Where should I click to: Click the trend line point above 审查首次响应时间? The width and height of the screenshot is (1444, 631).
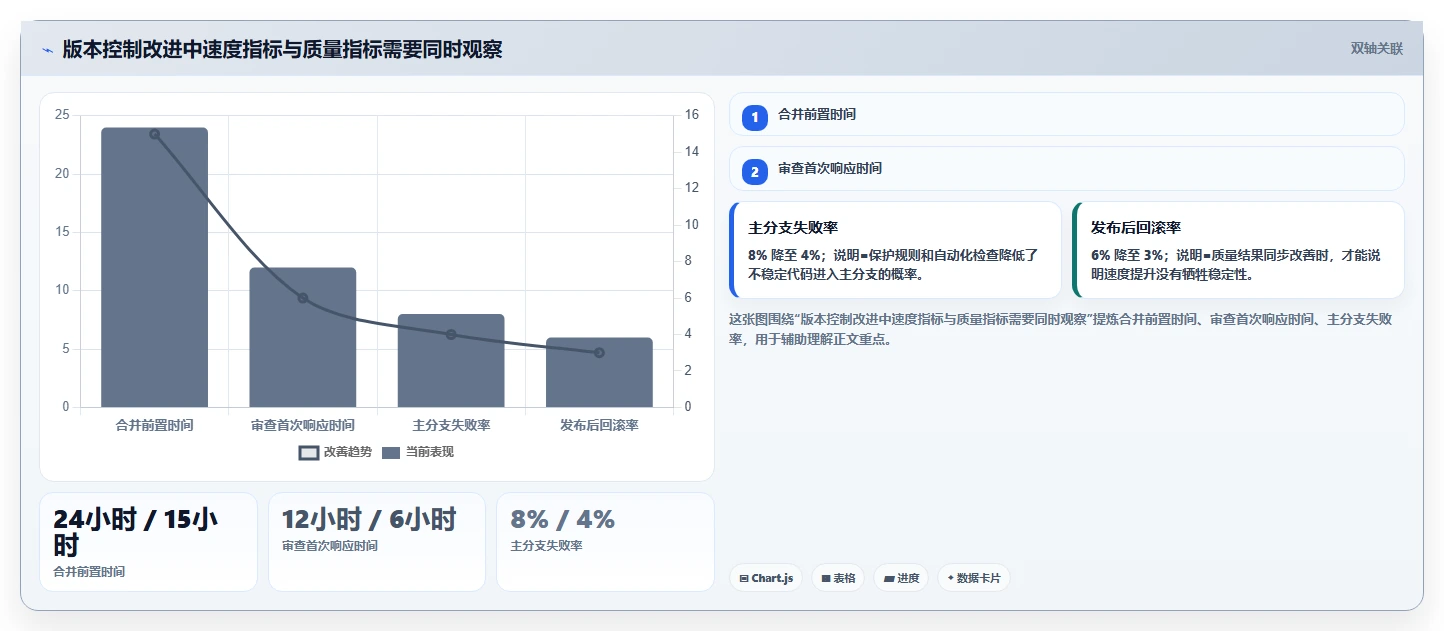[303, 298]
